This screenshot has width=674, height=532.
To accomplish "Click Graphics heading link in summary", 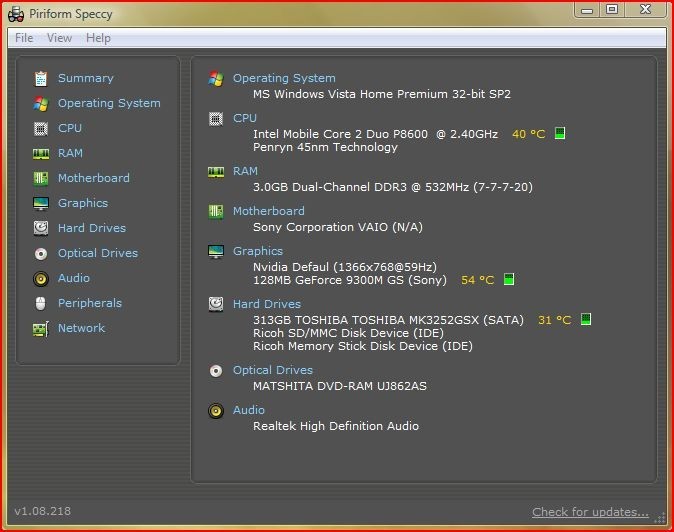I will click(x=258, y=251).
